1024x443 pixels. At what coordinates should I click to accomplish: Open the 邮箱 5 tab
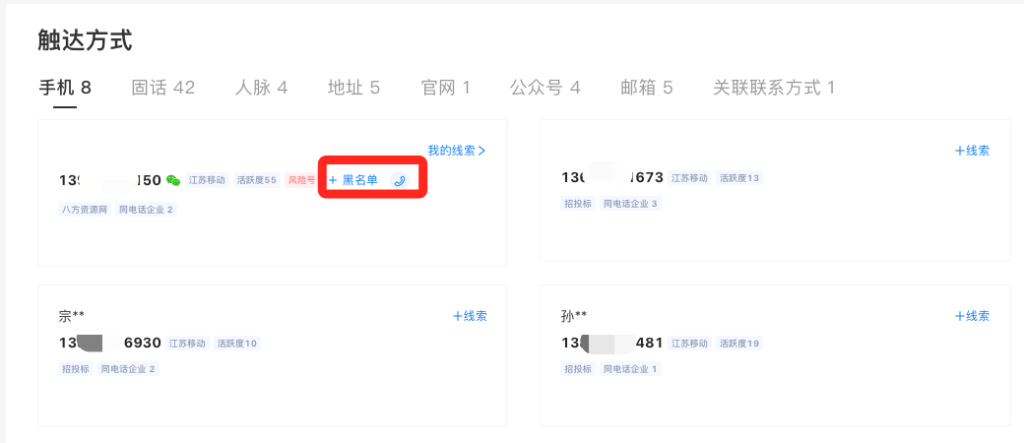tap(646, 88)
